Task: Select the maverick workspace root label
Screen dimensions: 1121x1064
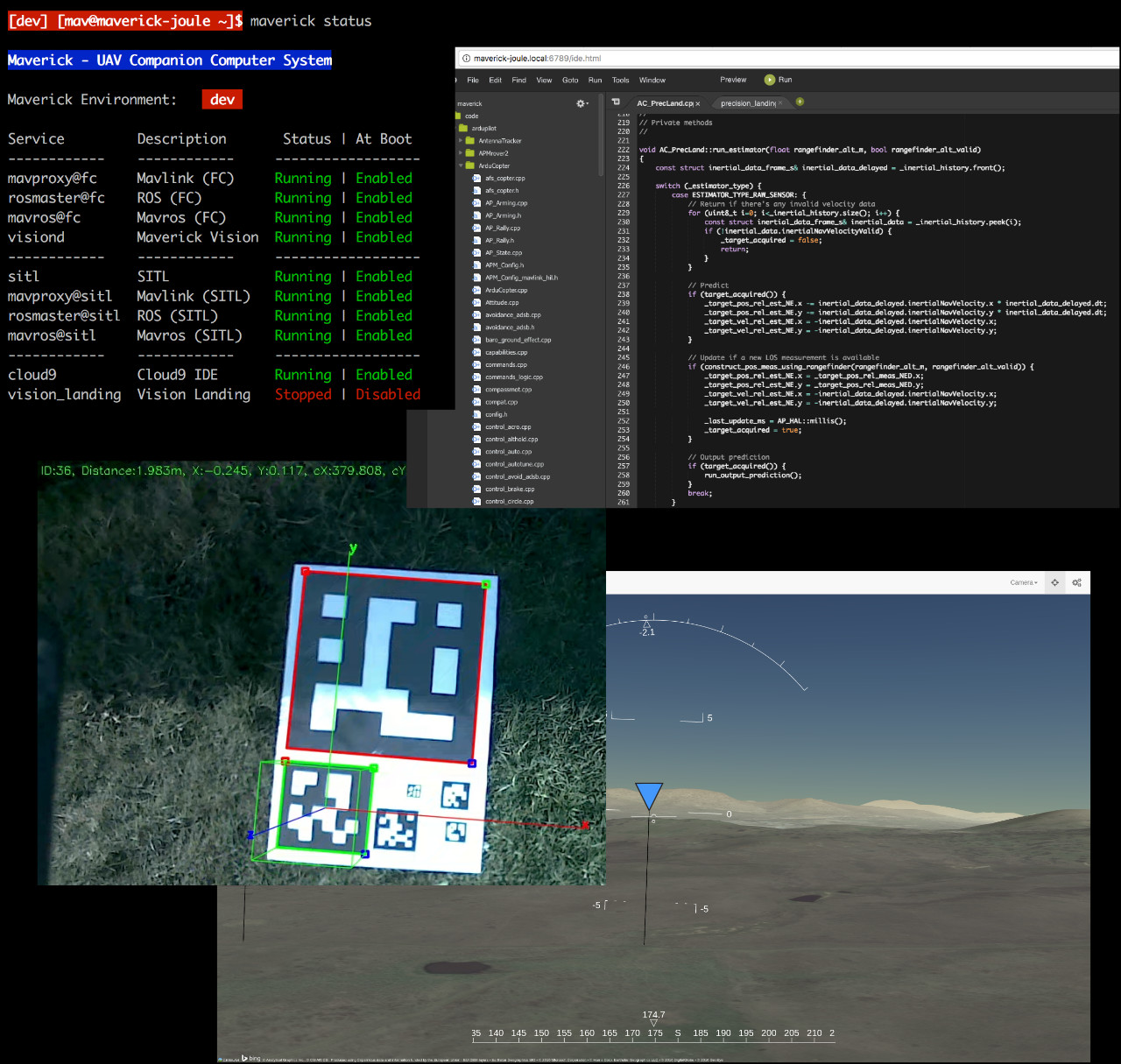Action: click(469, 103)
